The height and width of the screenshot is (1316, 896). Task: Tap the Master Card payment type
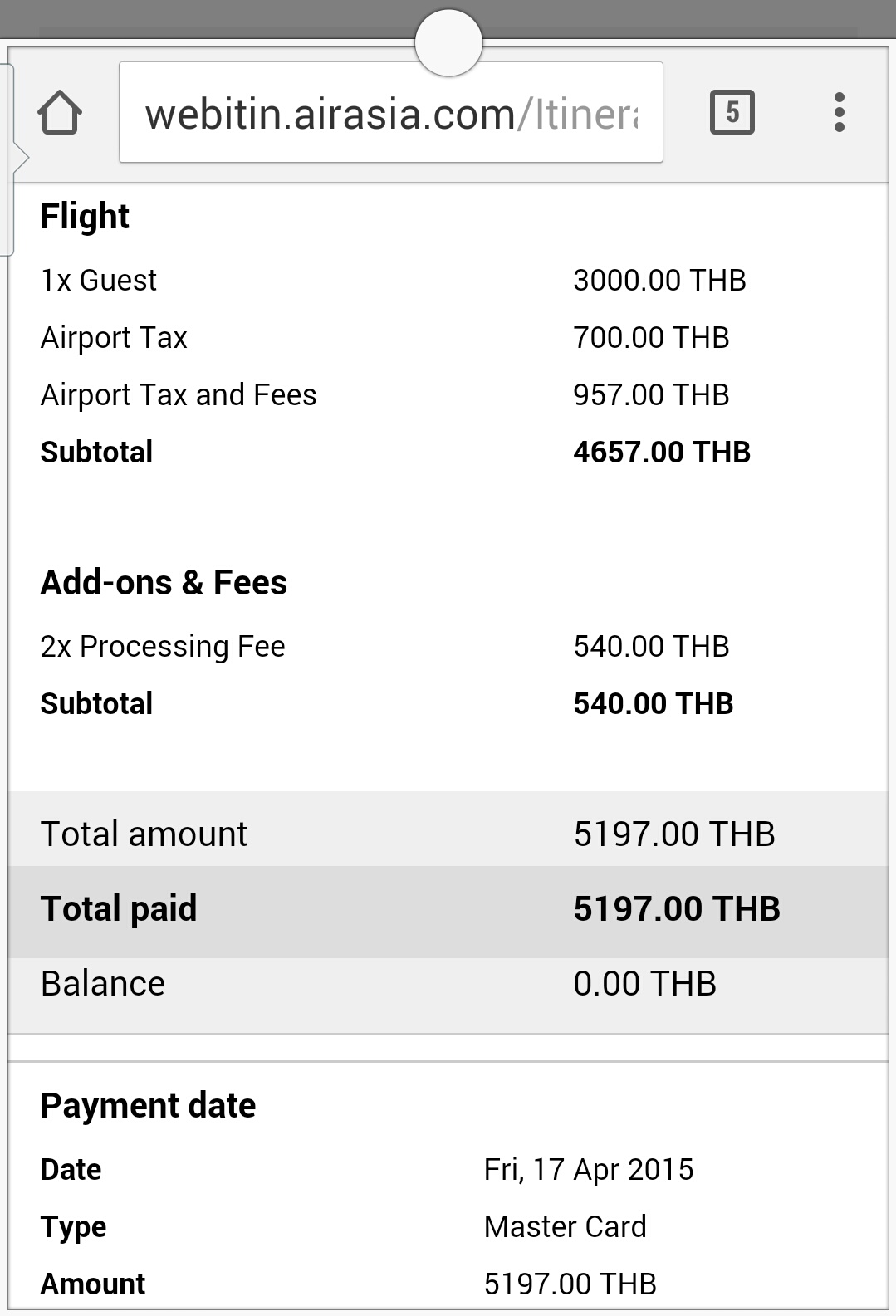pos(566,1227)
